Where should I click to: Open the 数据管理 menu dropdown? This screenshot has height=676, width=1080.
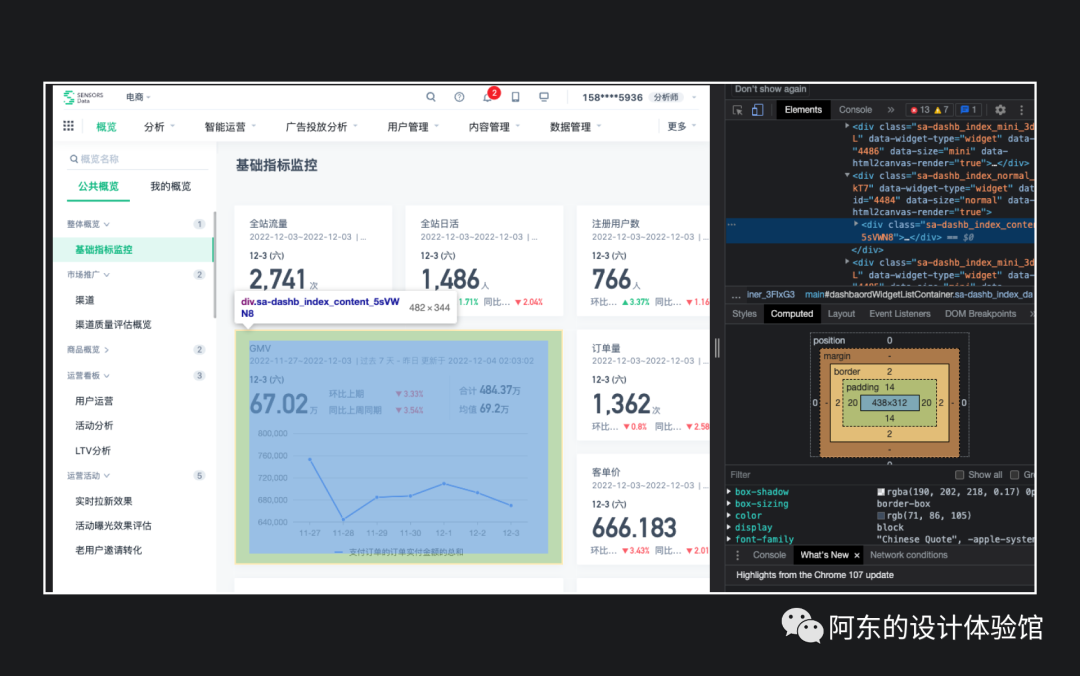tap(575, 127)
